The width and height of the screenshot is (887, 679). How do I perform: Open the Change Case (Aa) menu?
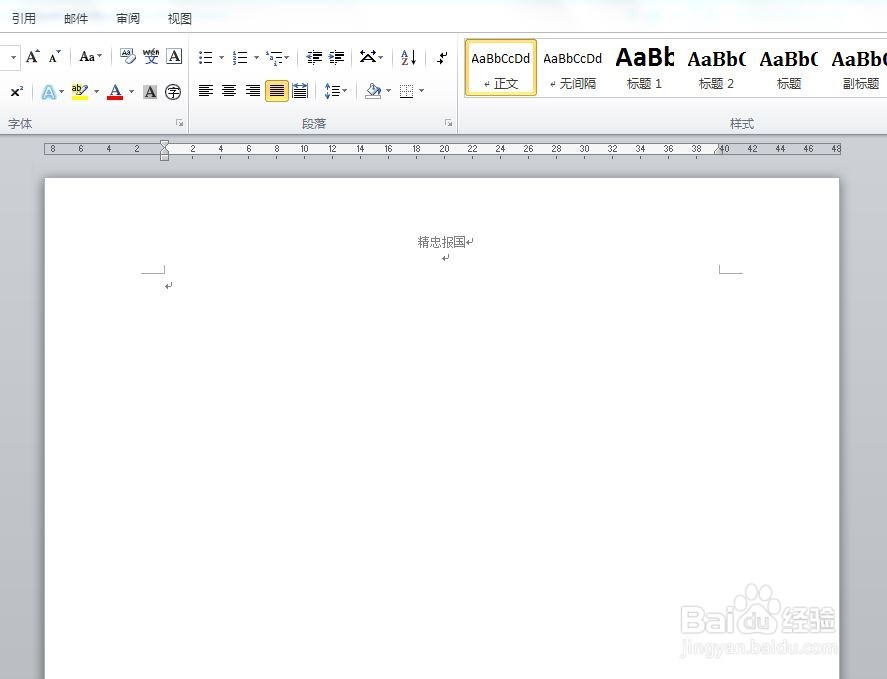(x=91, y=57)
